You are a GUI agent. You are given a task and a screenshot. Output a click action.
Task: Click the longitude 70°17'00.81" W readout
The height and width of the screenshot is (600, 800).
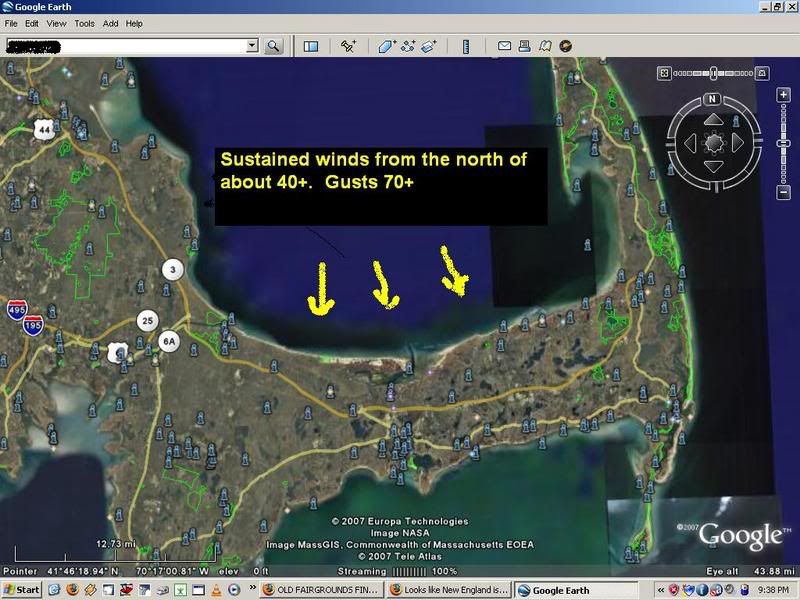pyautogui.click(x=172, y=571)
